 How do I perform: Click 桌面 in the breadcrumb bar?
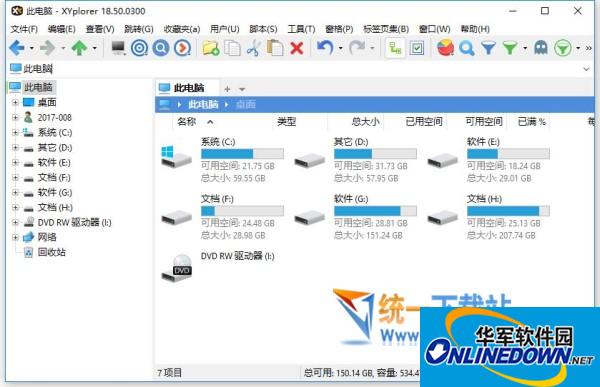[246, 105]
